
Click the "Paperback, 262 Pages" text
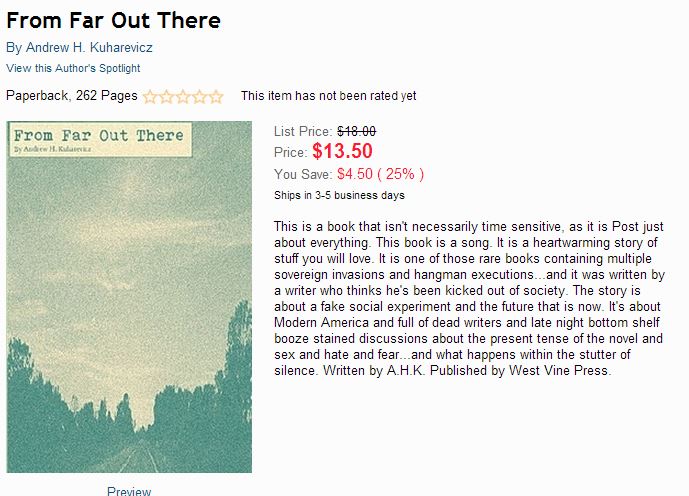tap(72, 96)
